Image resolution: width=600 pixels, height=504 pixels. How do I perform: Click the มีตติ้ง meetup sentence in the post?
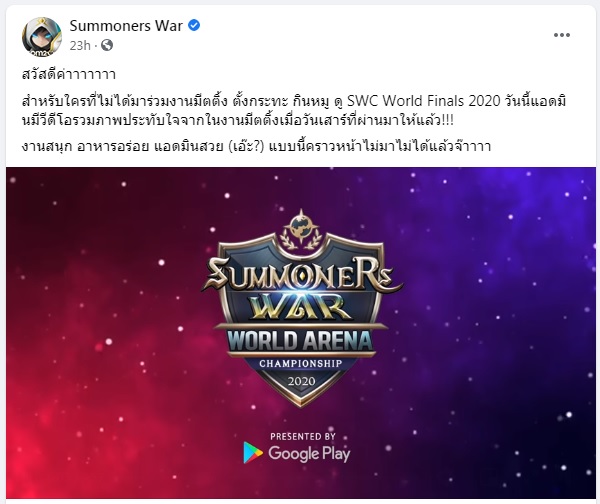[x=294, y=111]
